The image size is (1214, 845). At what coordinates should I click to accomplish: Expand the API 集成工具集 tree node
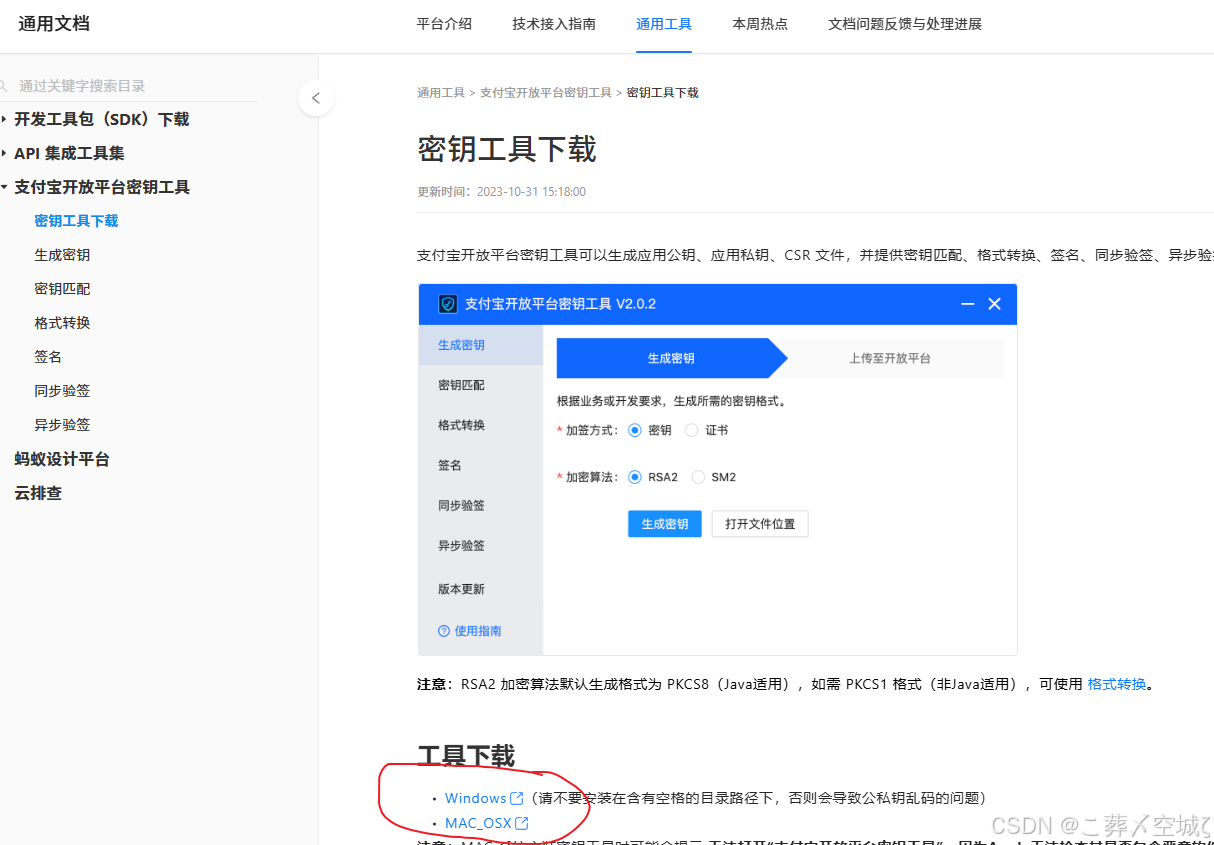[4, 153]
